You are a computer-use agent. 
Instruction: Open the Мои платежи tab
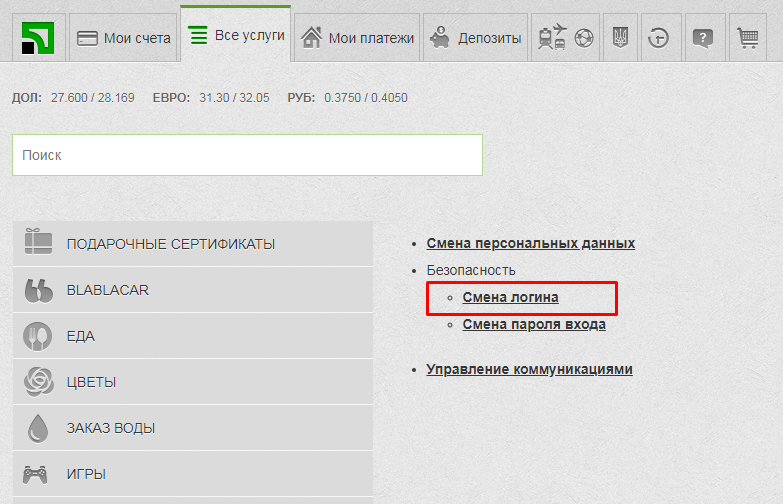(357, 38)
